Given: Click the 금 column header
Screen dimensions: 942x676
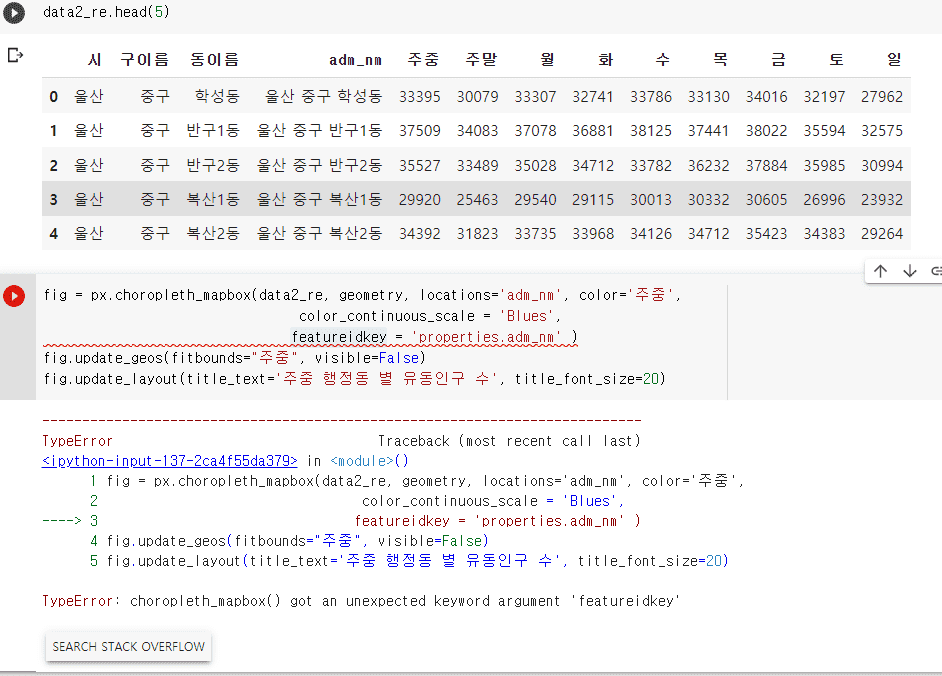Looking at the screenshot, I should pos(778,59).
